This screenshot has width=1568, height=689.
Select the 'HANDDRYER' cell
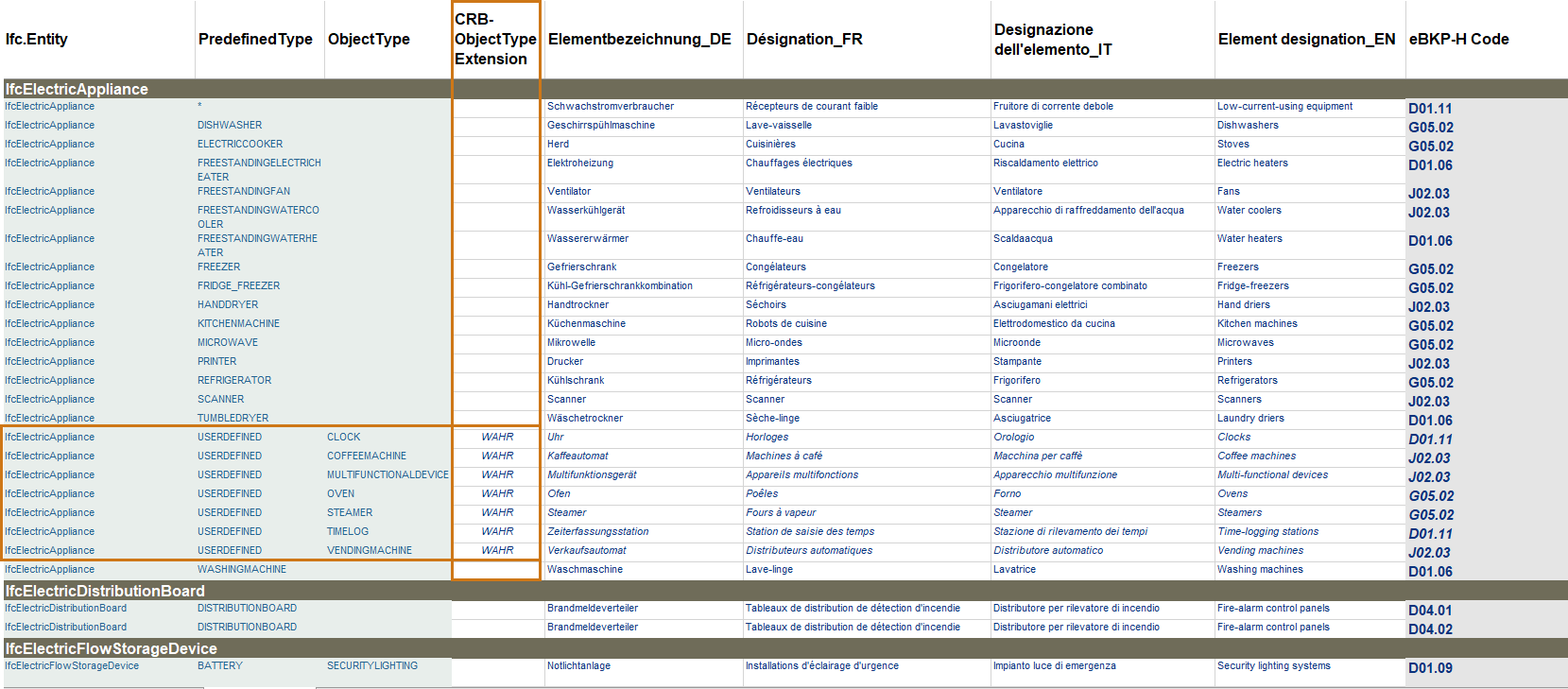coord(228,304)
